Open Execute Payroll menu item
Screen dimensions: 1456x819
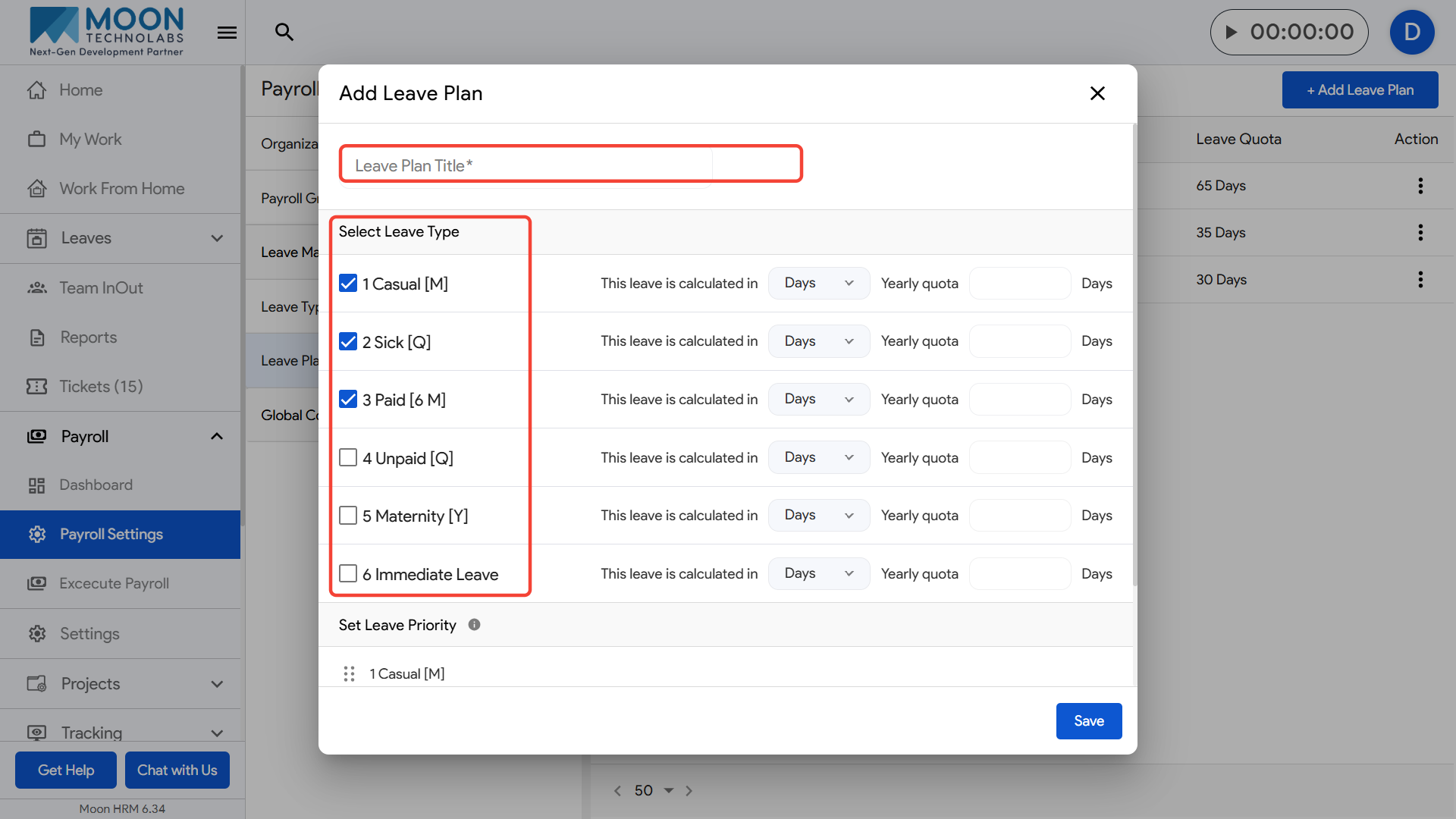[x=114, y=583]
